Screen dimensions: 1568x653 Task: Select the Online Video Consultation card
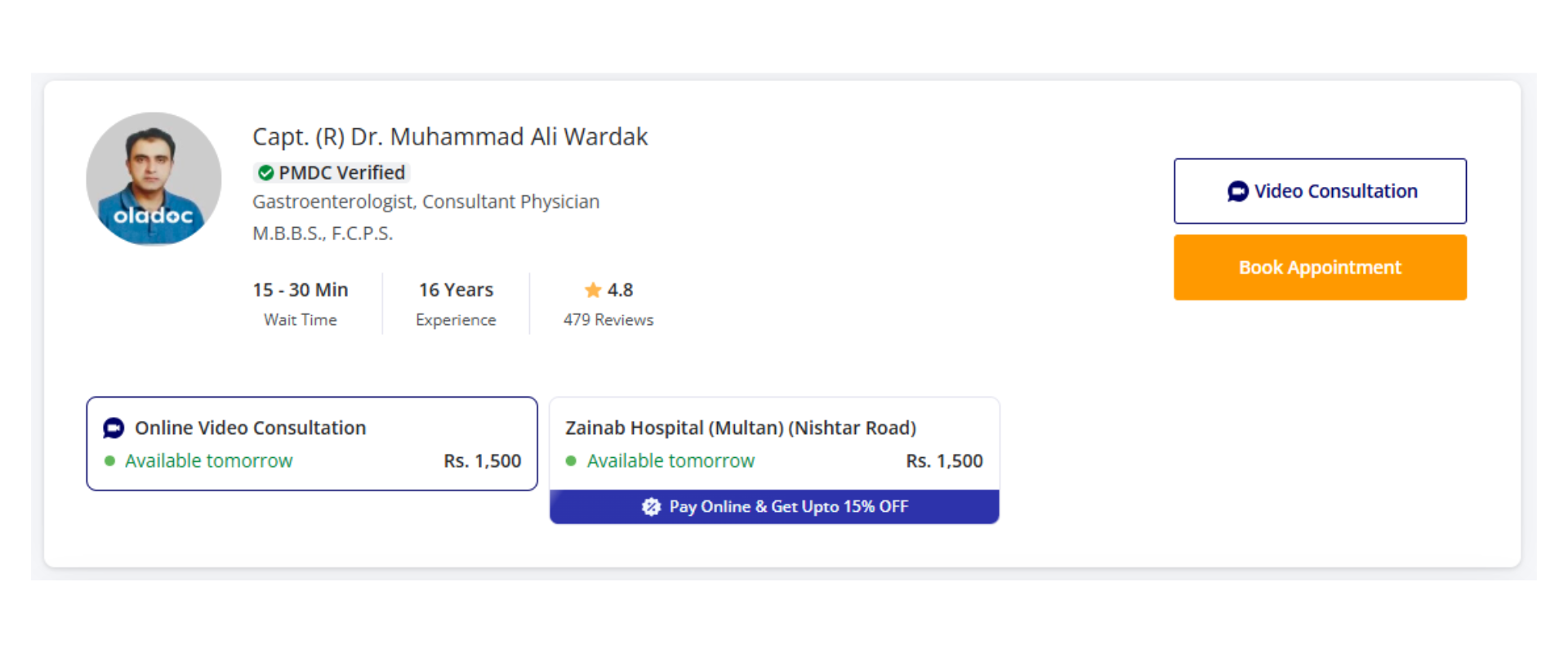pos(312,443)
